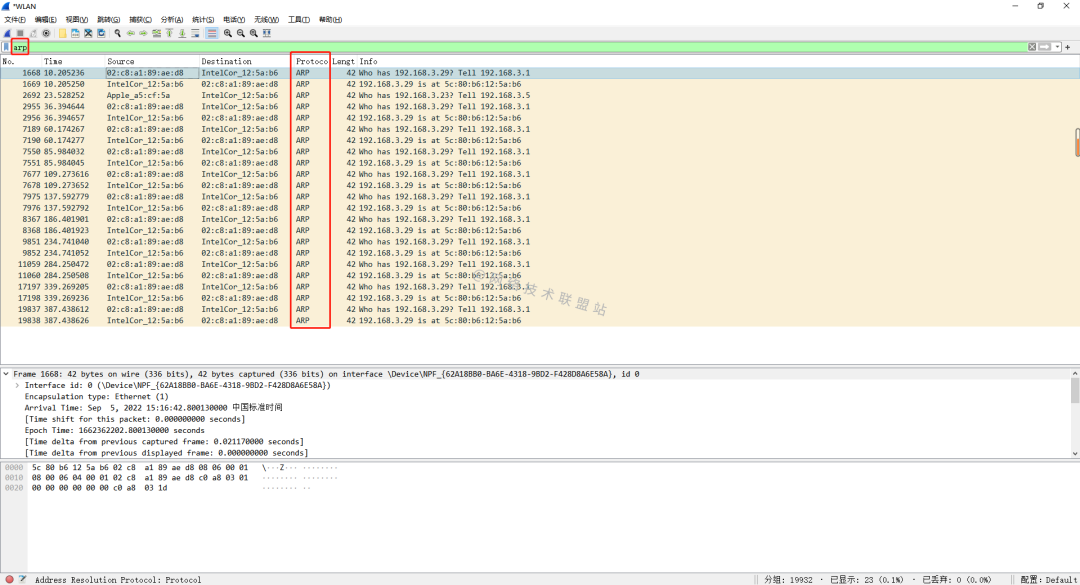Click hex bytes row 0010
The height and width of the screenshot is (585, 1080).
click(x=140, y=478)
